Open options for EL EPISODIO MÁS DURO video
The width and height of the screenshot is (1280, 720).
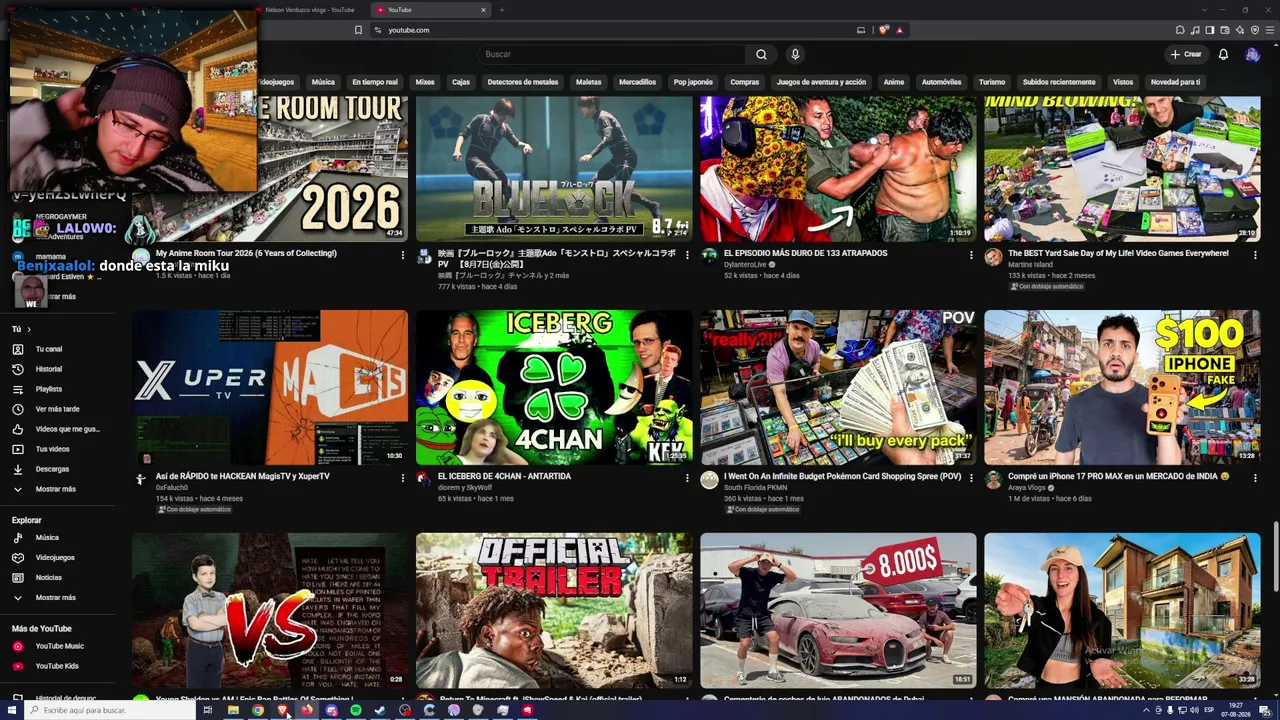coord(971,255)
